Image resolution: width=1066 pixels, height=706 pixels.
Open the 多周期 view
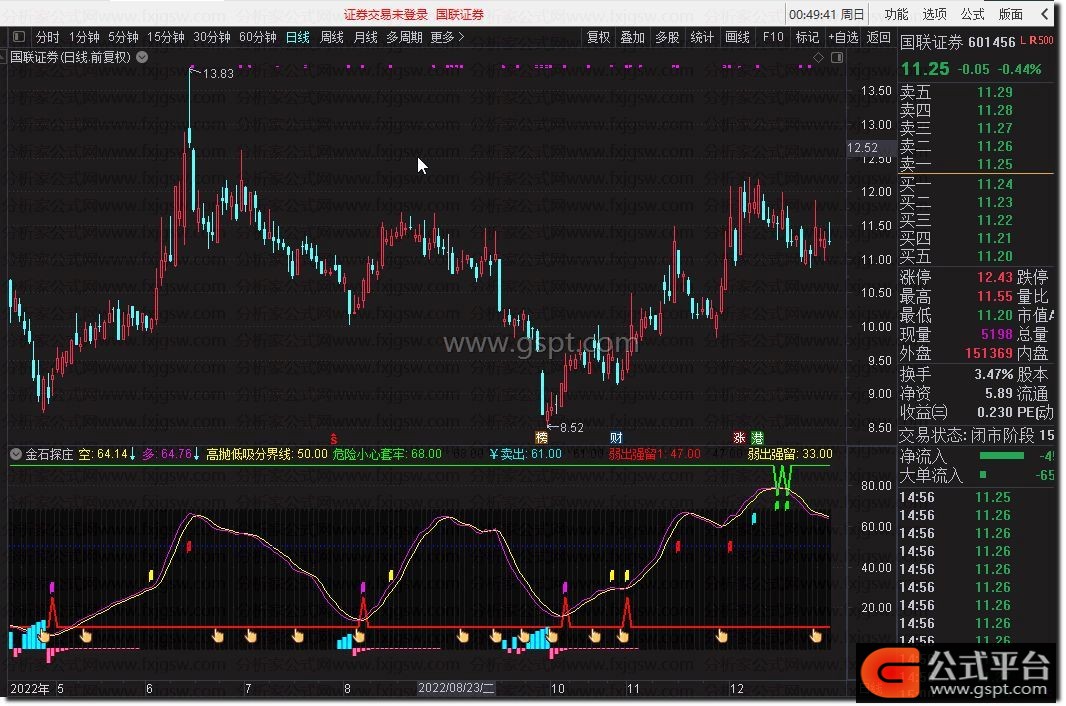point(405,37)
